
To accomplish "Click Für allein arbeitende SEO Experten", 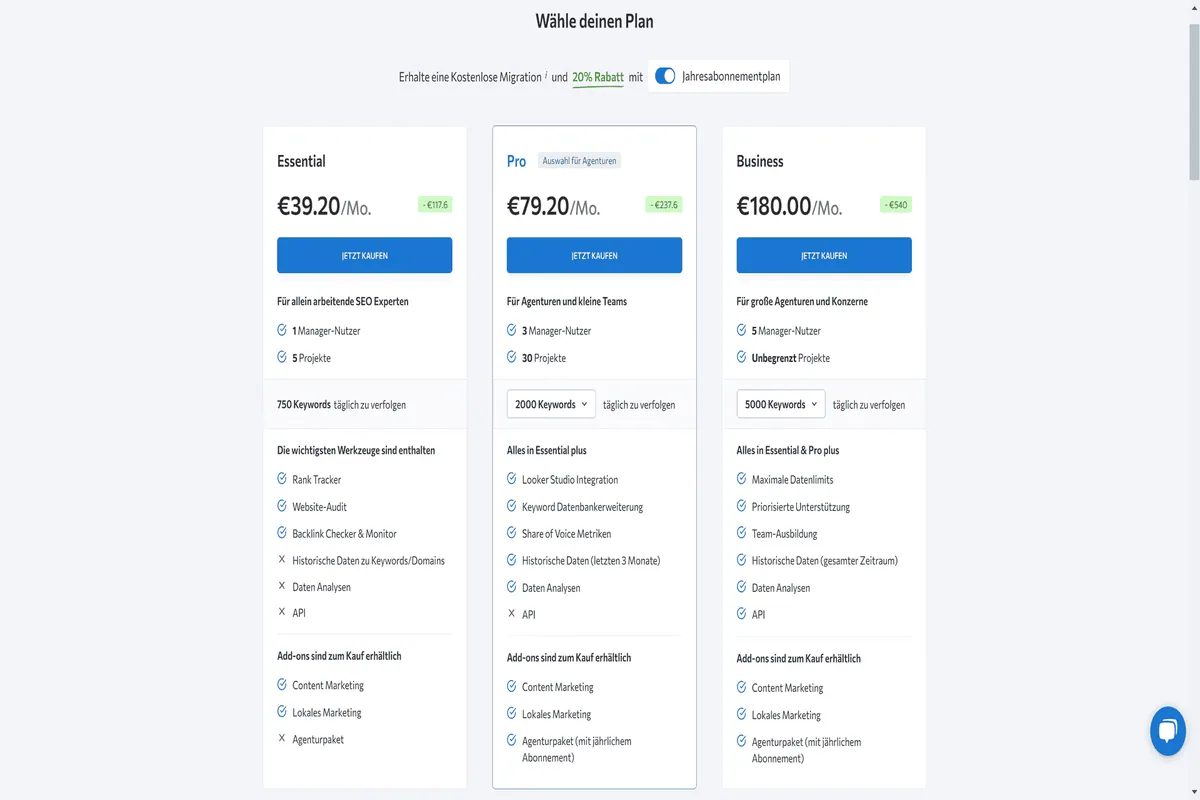I will tap(343, 301).
